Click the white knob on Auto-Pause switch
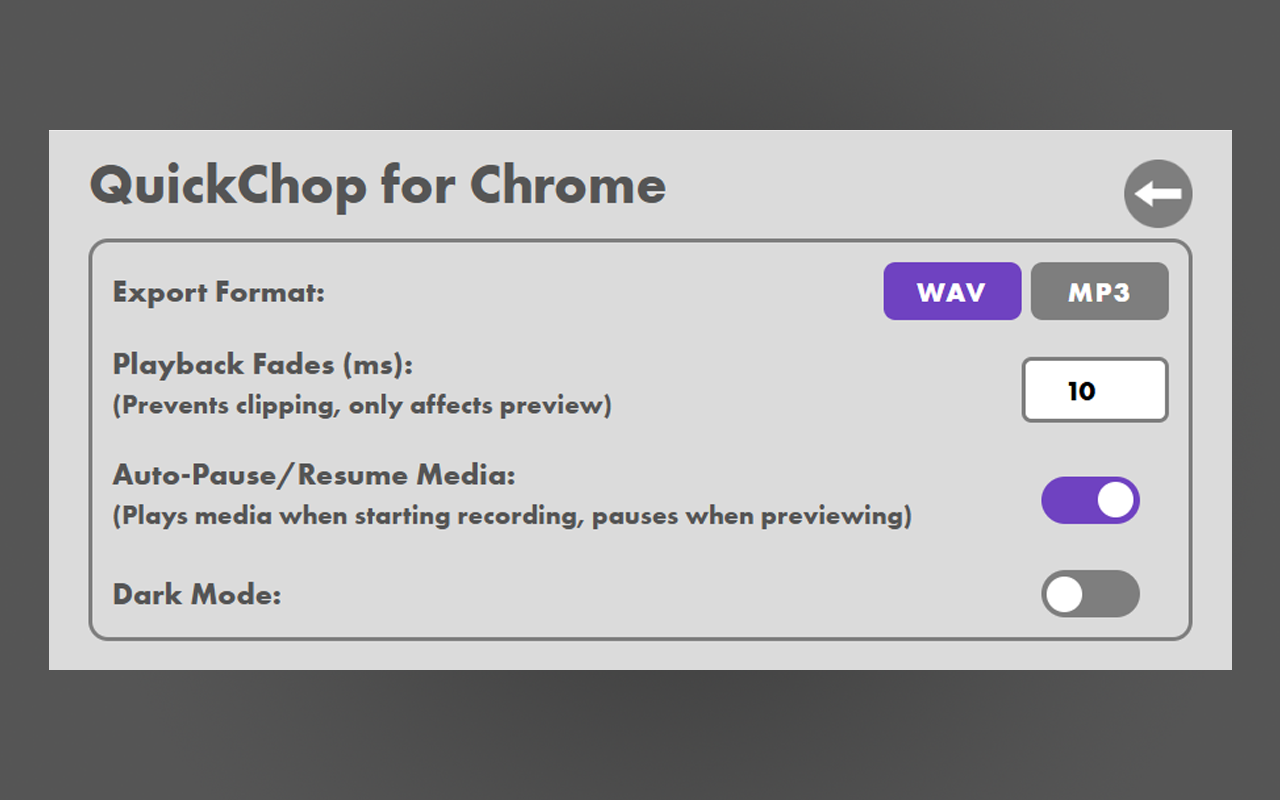 (x=1116, y=500)
